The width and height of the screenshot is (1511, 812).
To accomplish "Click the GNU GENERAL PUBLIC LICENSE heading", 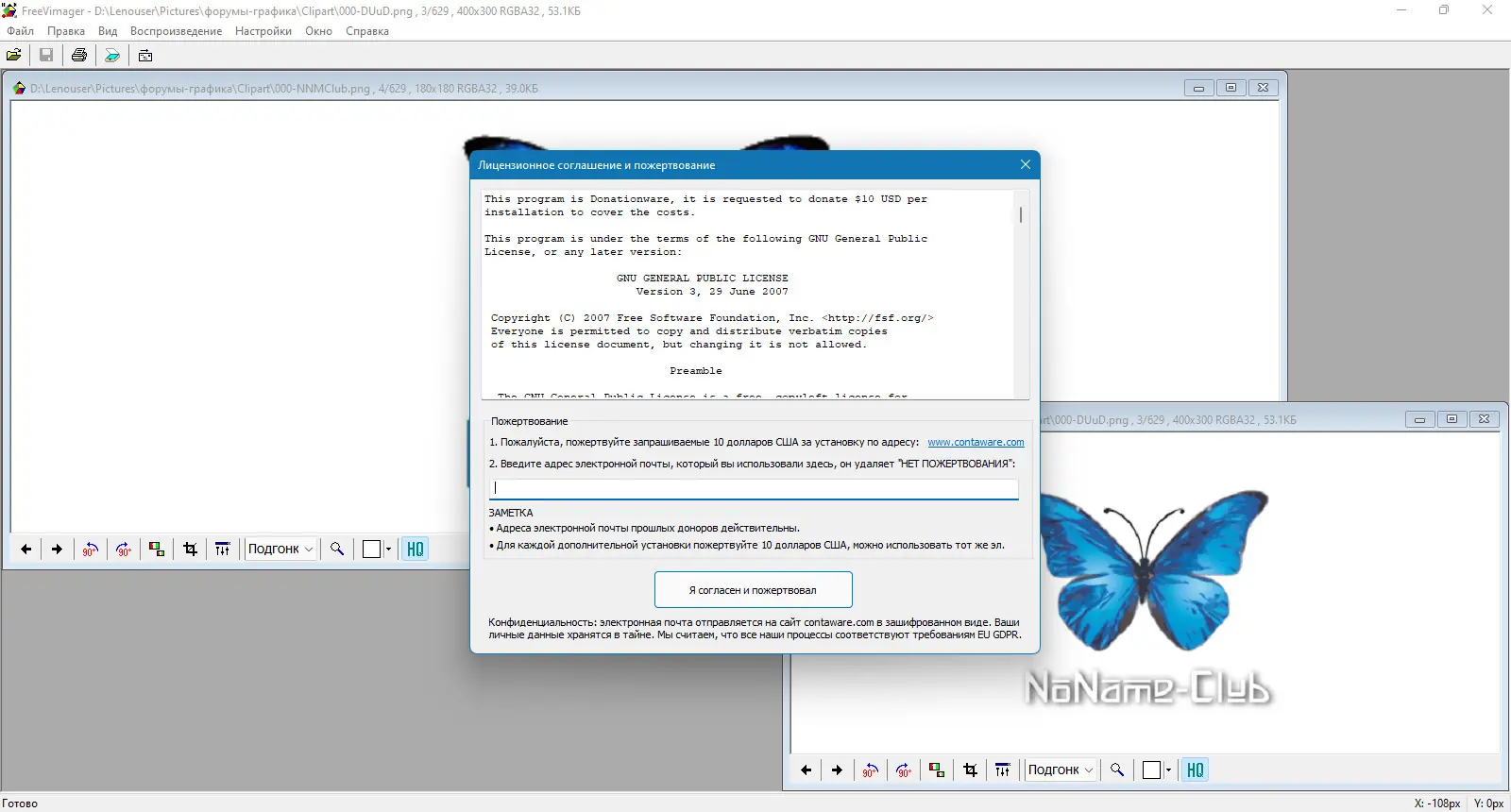I will 702,279.
